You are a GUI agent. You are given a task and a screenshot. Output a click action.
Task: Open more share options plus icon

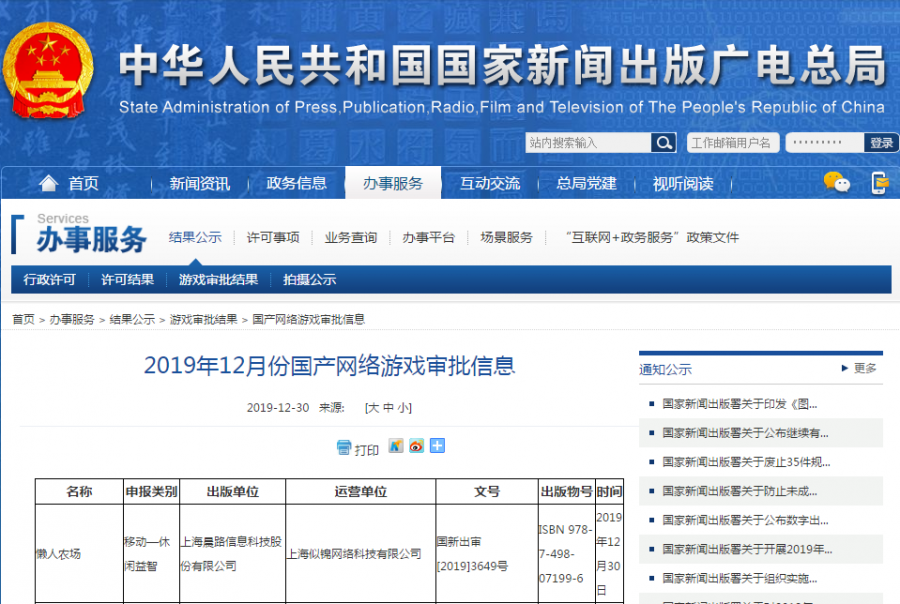pos(437,446)
